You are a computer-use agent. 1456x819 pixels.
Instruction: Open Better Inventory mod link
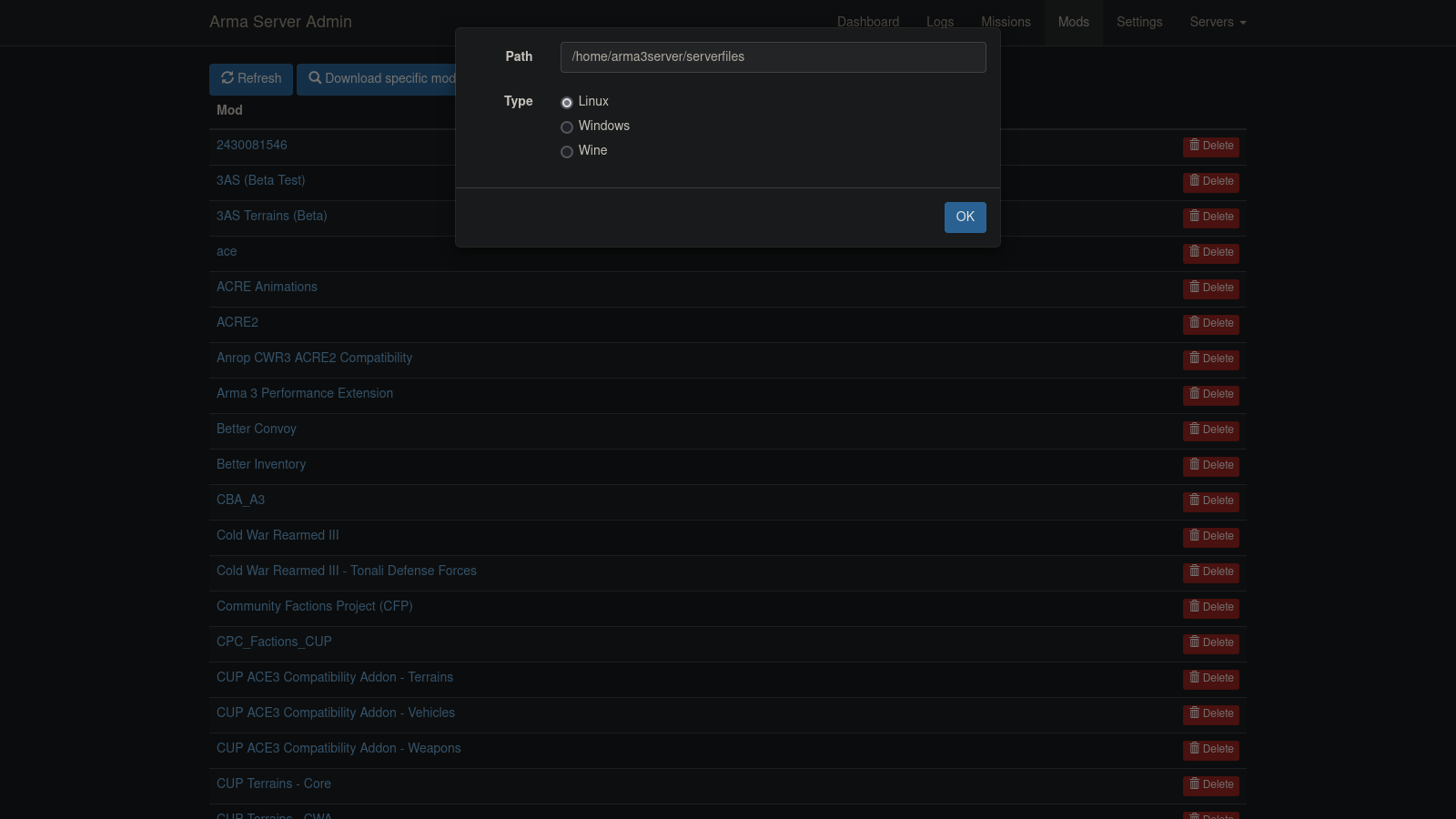(x=261, y=464)
